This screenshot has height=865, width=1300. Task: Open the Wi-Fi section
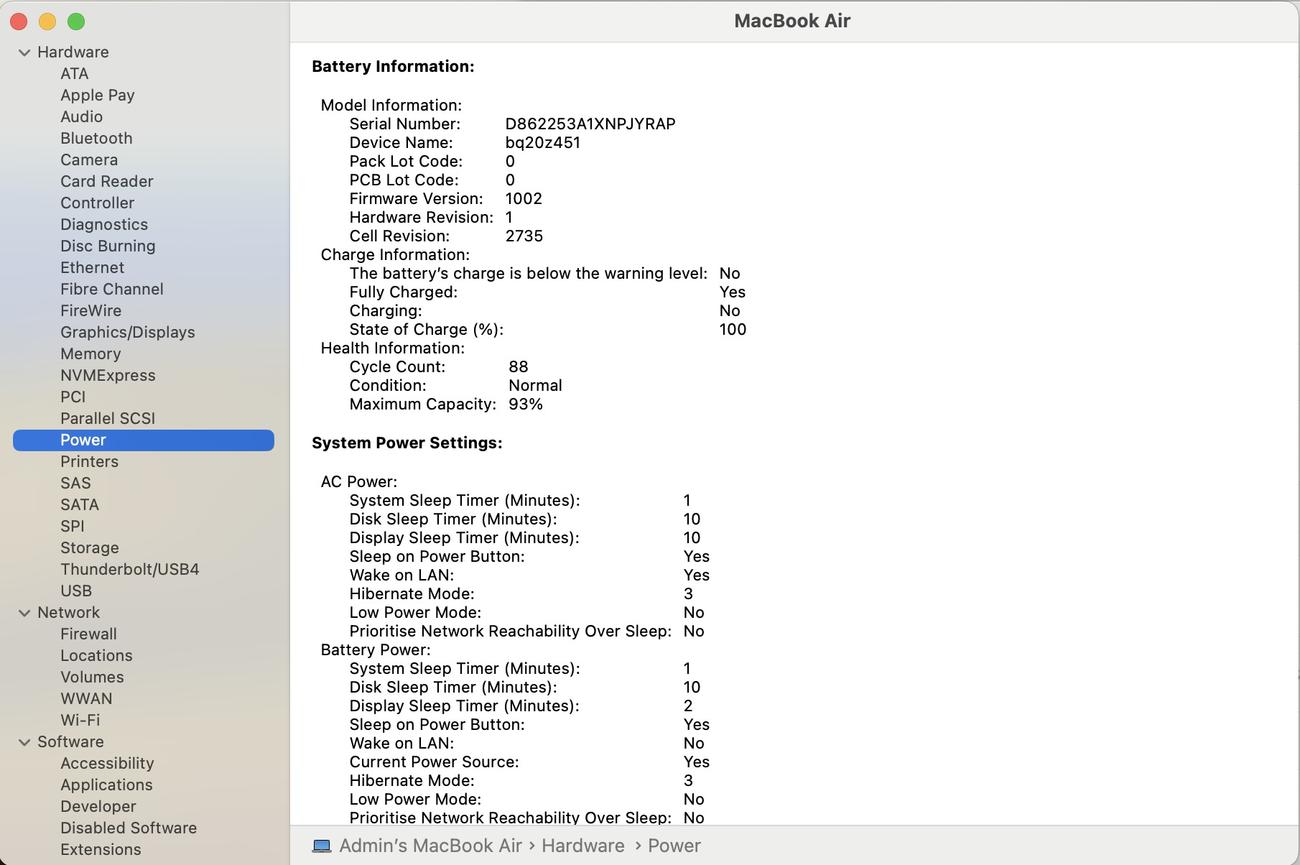tap(80, 720)
